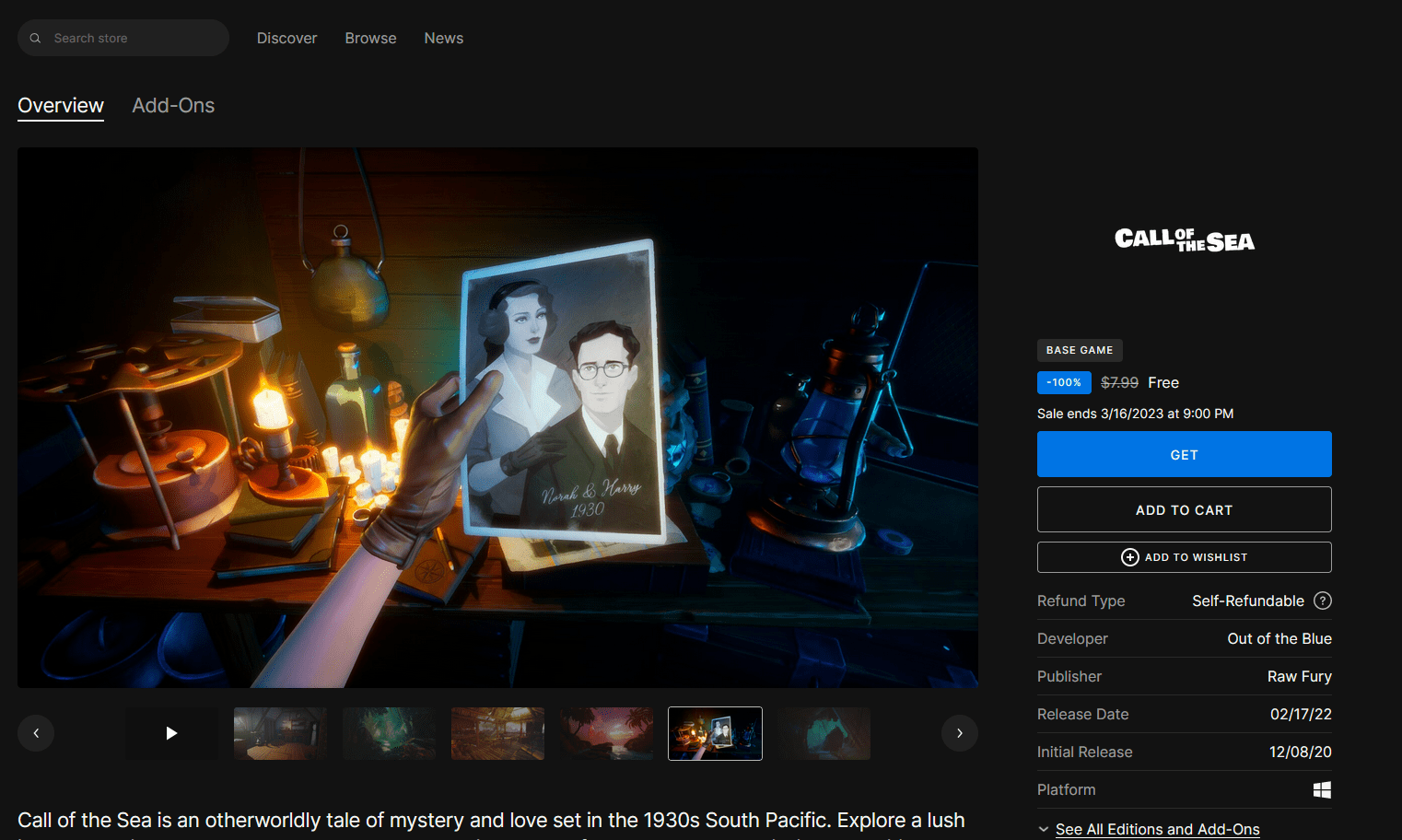This screenshot has width=1402, height=840.
Task: Expand See All Editions and Add-Ons
Action: click(1157, 829)
